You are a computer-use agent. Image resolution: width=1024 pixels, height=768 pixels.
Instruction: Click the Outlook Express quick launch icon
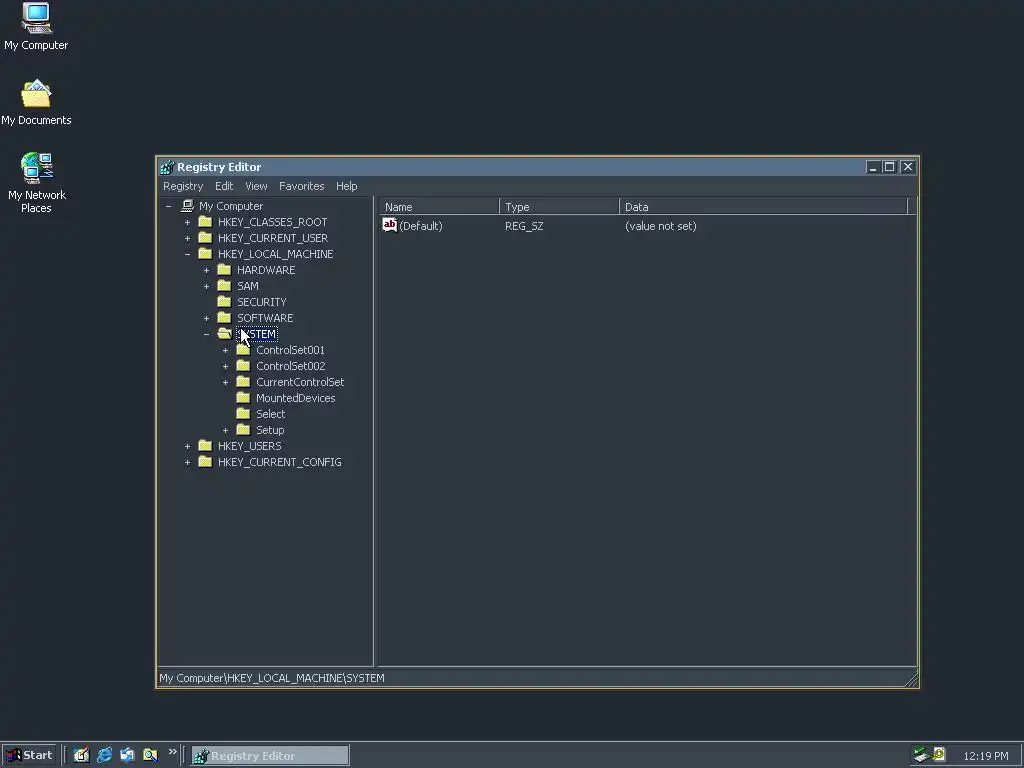127,755
